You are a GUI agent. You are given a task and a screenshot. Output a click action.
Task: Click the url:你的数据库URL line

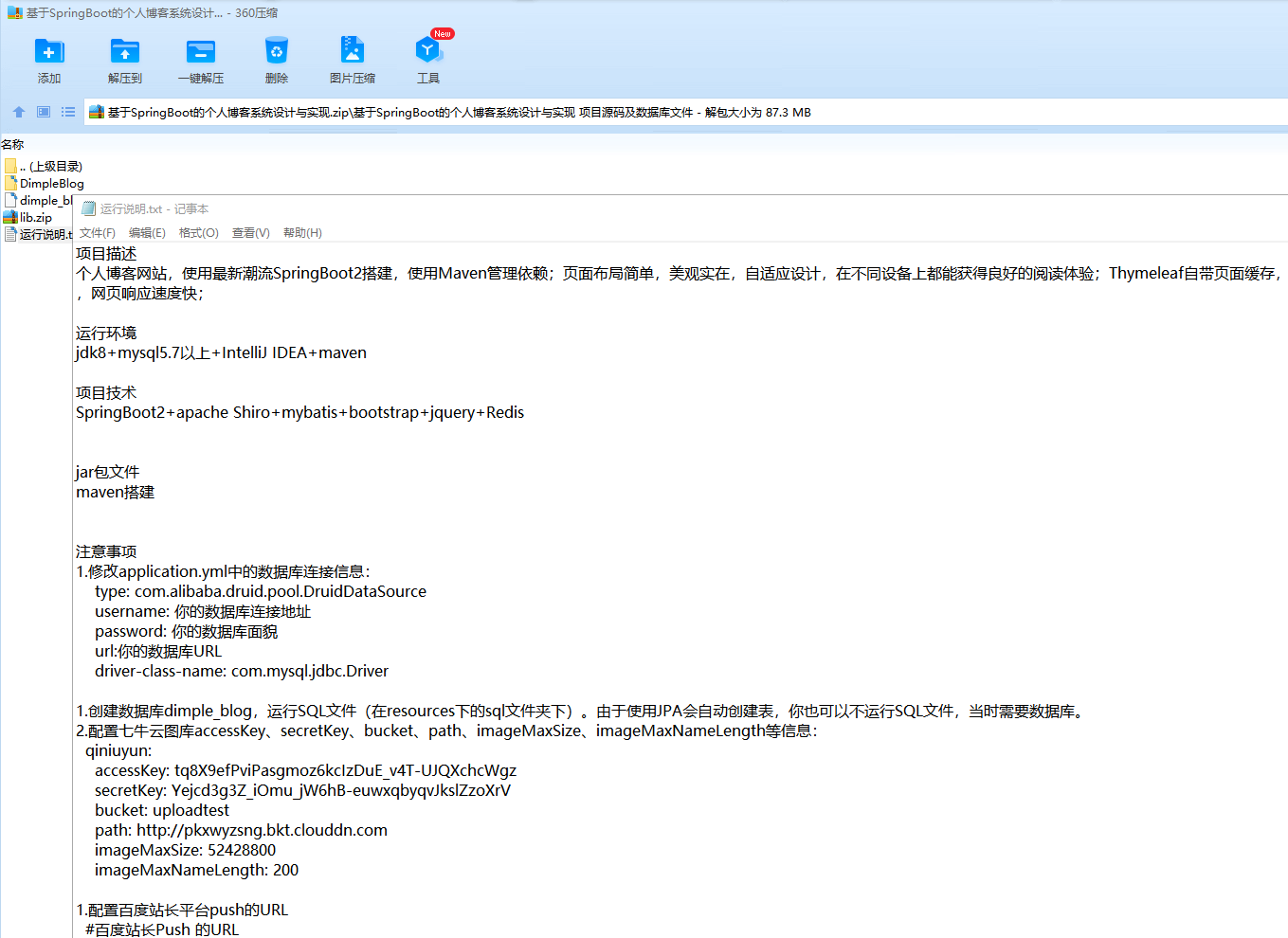pyautogui.click(x=158, y=652)
